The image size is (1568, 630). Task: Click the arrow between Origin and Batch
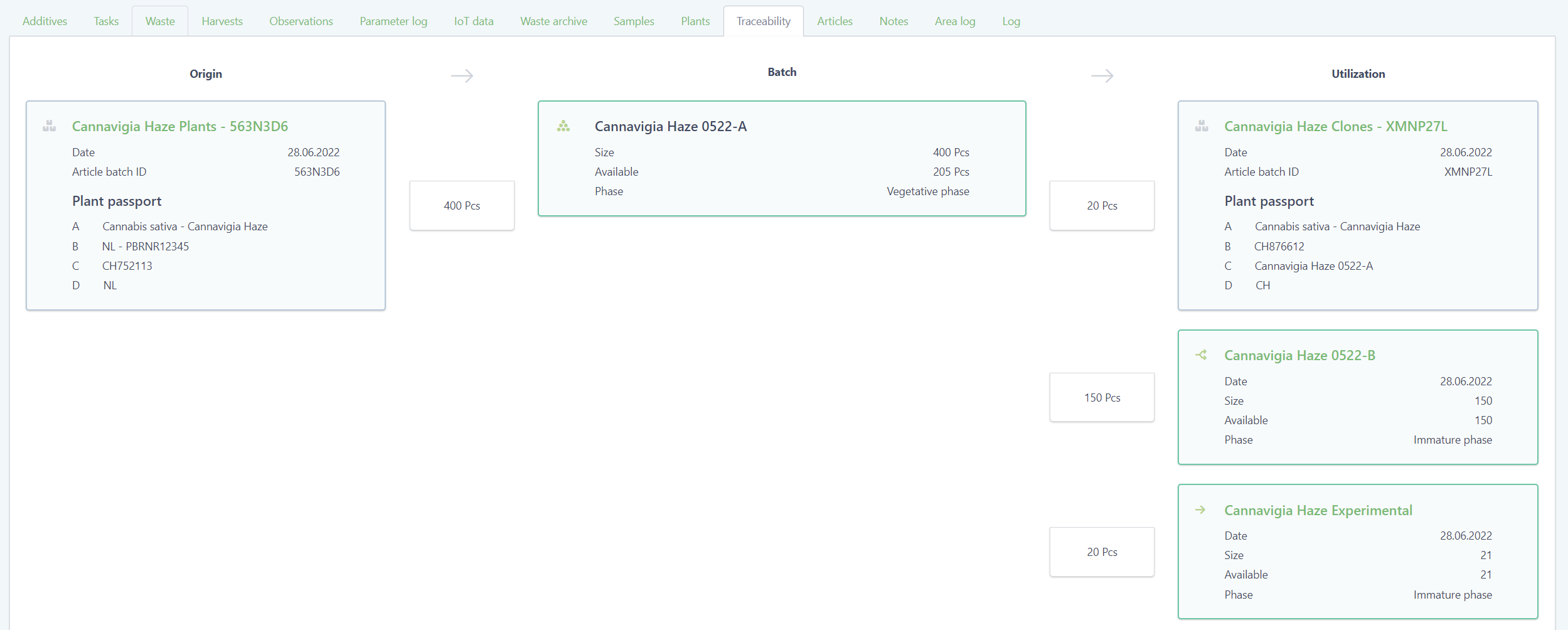(x=462, y=76)
